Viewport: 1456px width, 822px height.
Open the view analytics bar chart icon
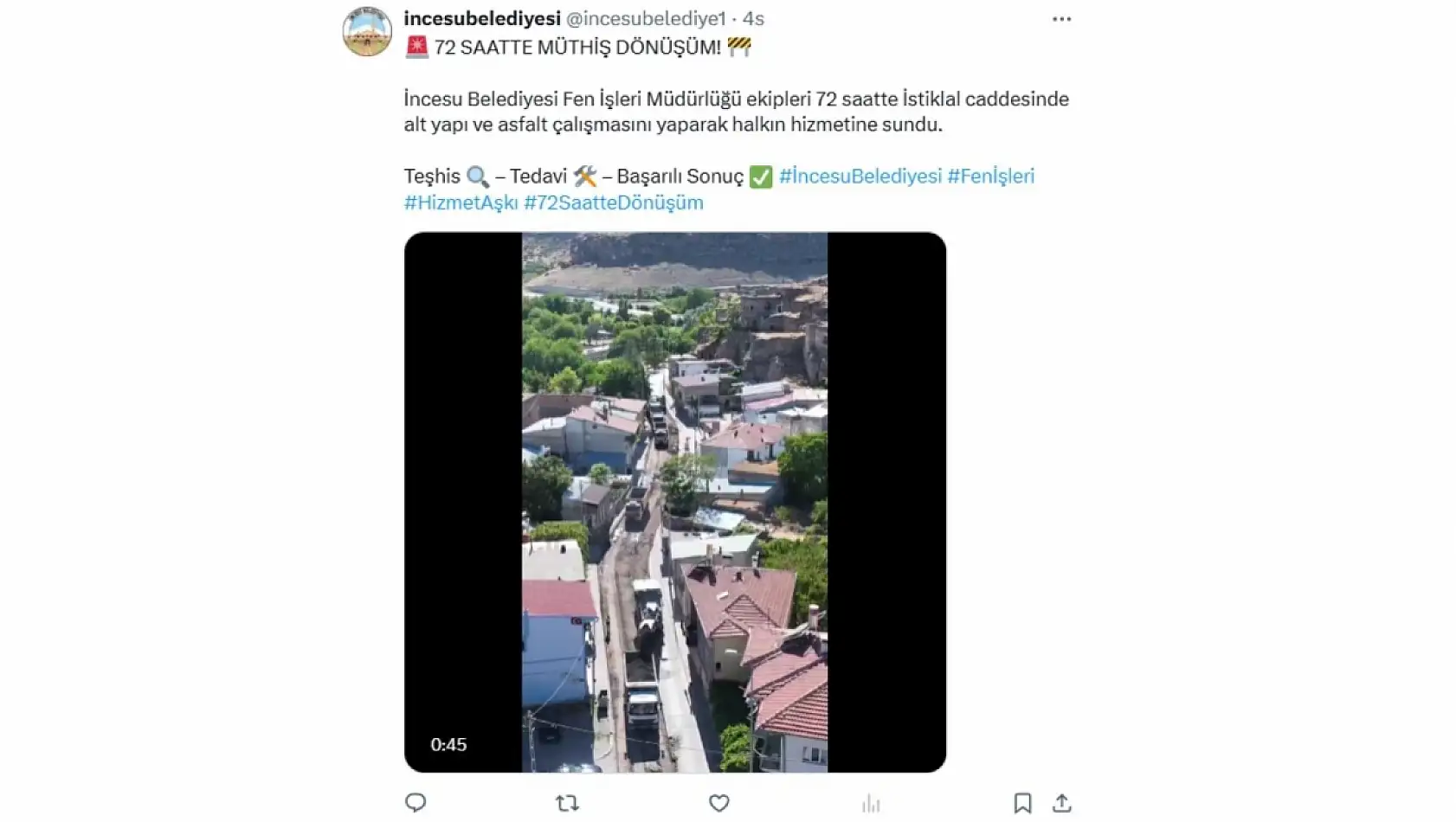pos(871,804)
